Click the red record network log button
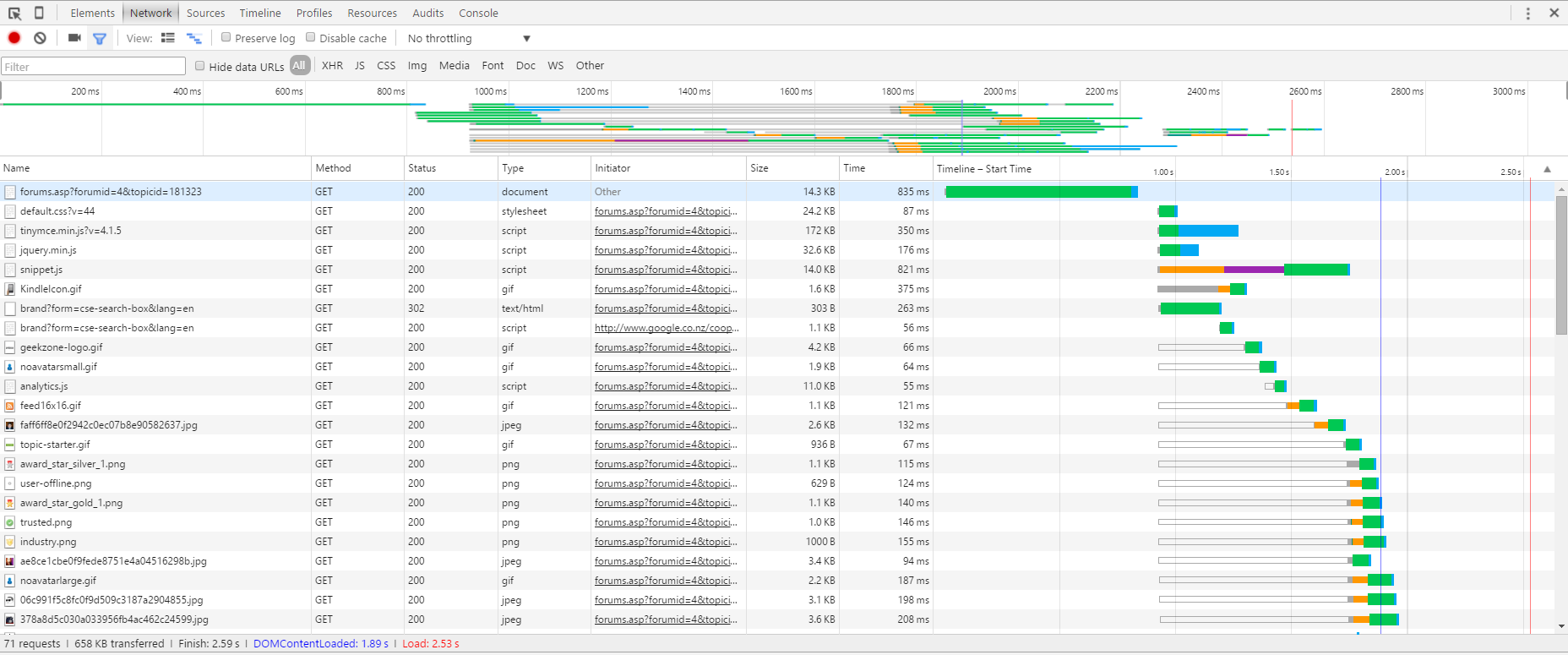 (14, 38)
